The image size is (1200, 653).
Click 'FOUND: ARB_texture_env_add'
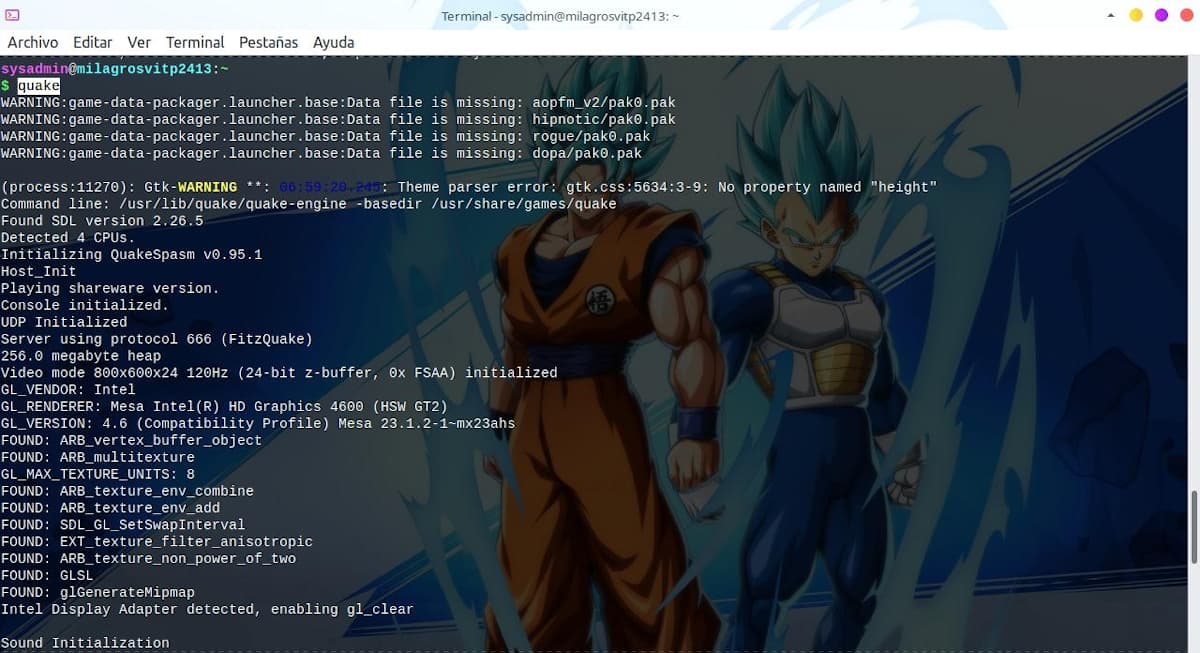pos(110,508)
